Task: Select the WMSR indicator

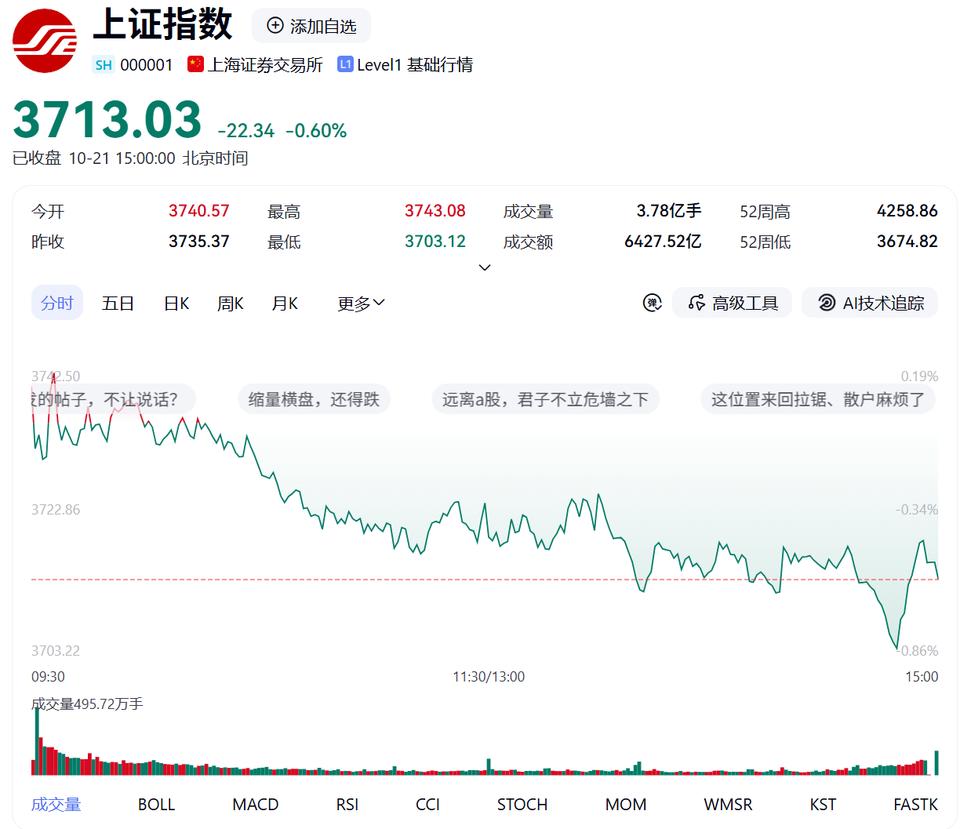Action: pos(728,805)
